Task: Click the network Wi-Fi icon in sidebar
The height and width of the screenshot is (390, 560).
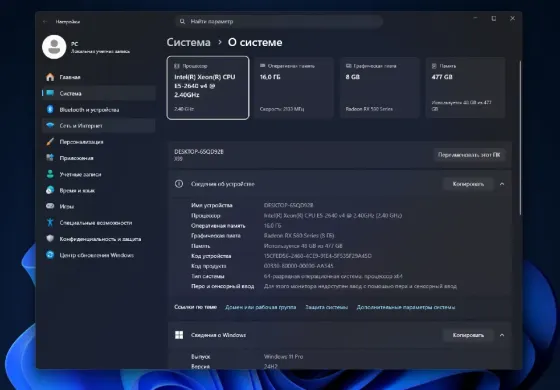Action: (x=50, y=125)
